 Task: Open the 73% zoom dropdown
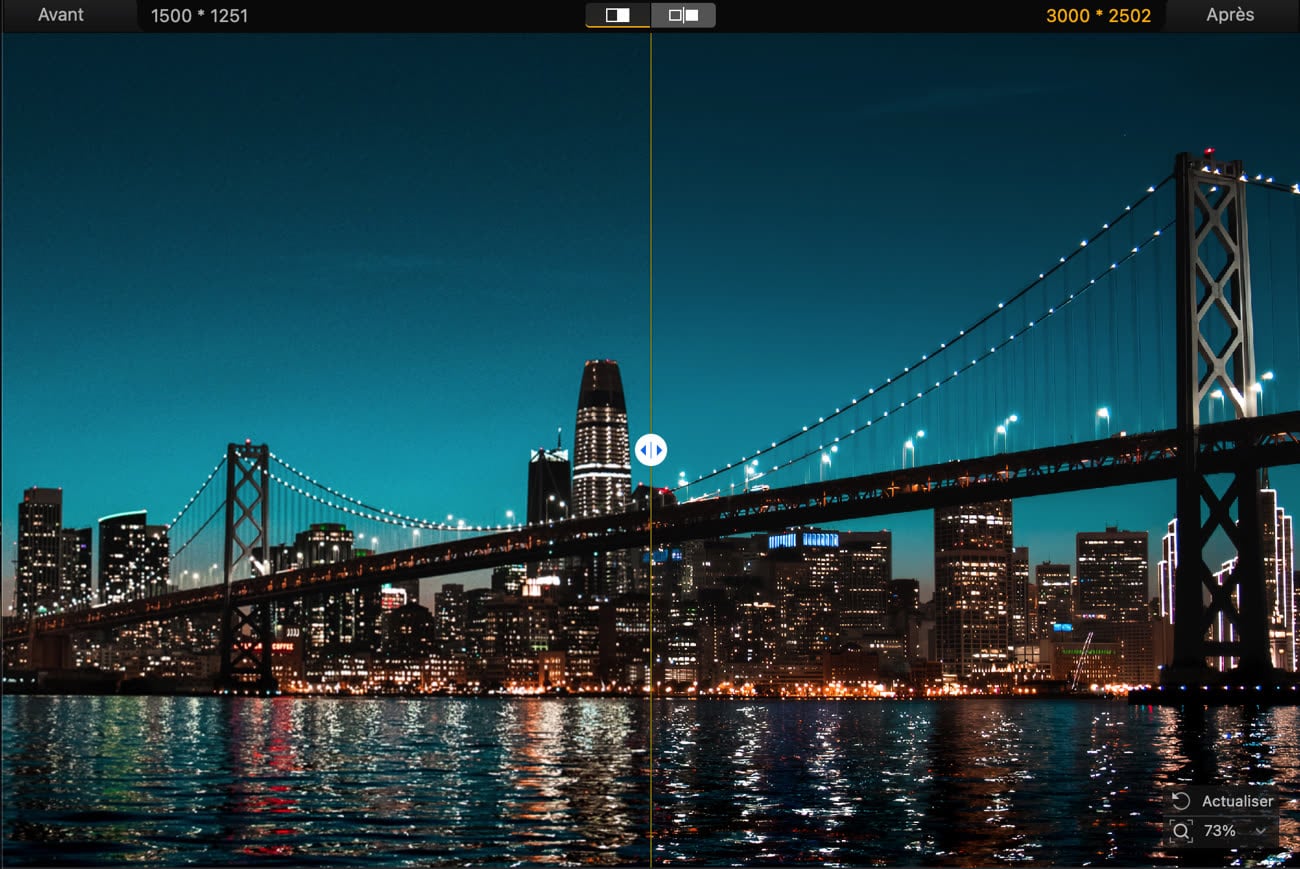pyautogui.click(x=1220, y=831)
